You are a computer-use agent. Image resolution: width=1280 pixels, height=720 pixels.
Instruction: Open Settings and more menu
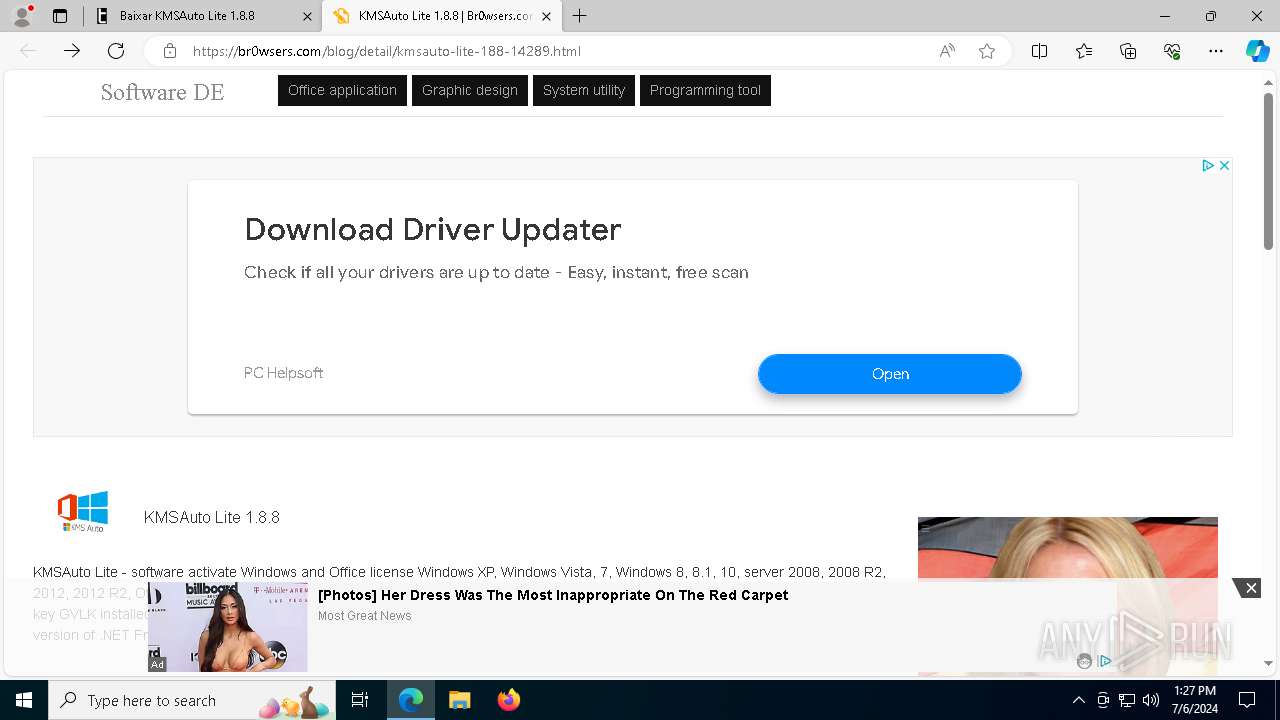coord(1216,51)
